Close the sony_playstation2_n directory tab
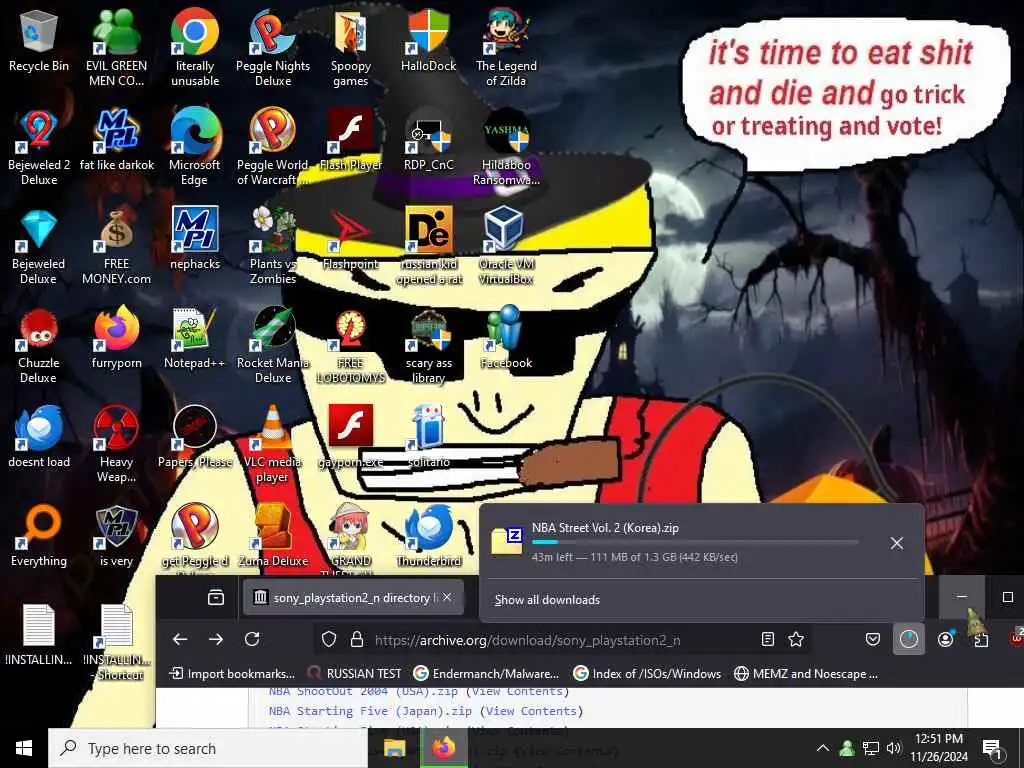The image size is (1024, 768). tap(447, 597)
